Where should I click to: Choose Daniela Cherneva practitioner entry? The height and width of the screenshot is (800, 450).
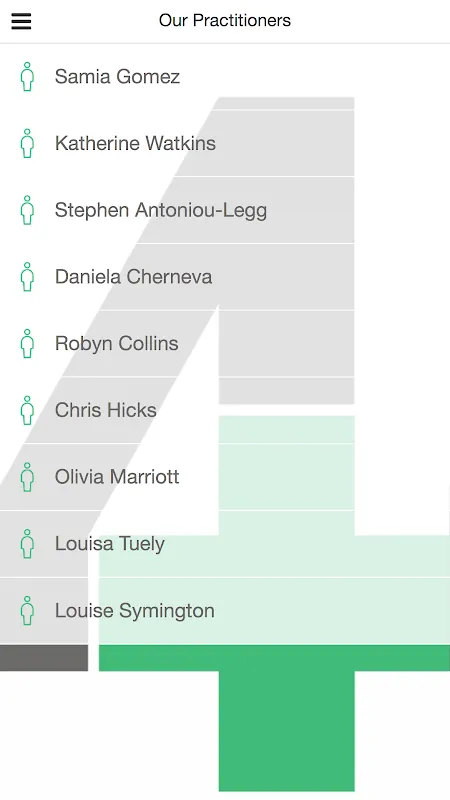[225, 277]
